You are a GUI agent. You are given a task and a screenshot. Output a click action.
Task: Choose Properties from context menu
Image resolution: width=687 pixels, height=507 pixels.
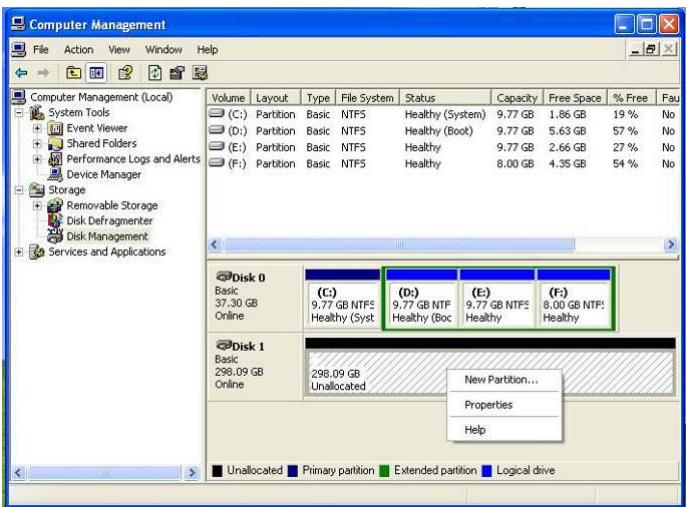pos(504,405)
